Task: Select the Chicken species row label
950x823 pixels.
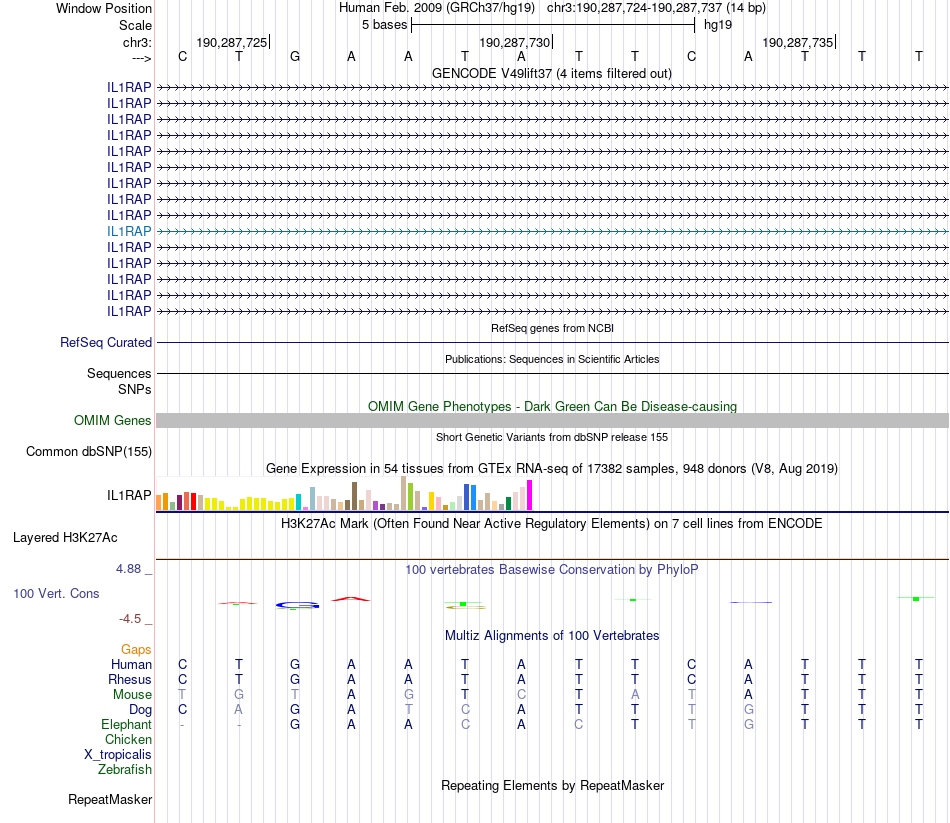Action: 128,739
